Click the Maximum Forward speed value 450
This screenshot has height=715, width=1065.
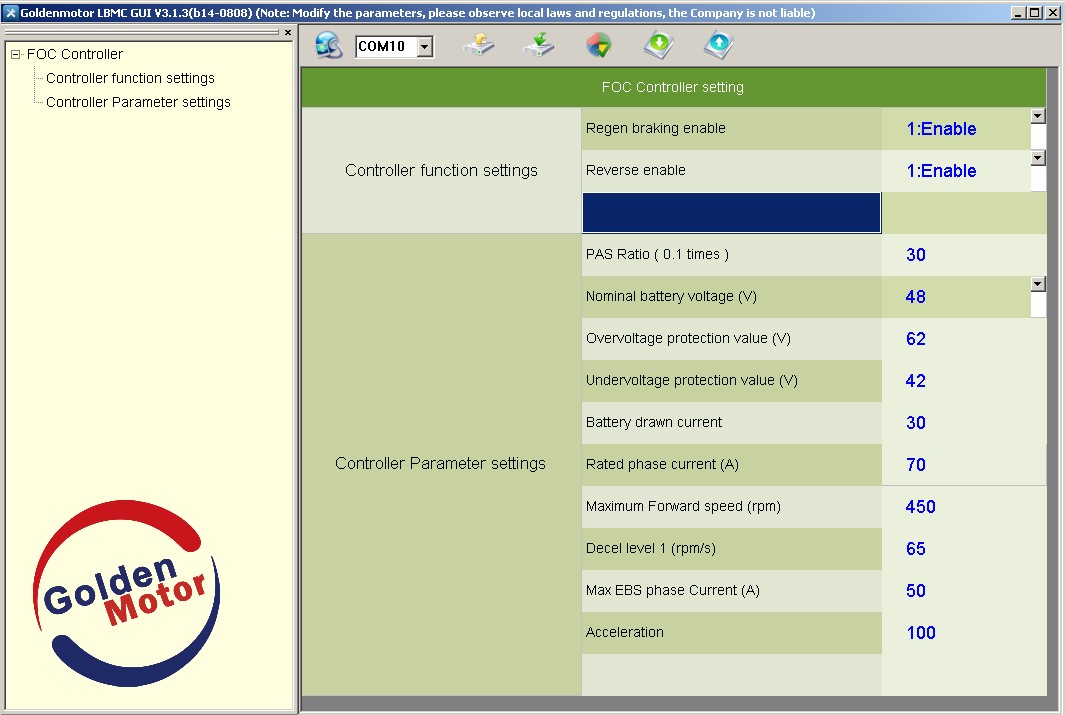960,507
